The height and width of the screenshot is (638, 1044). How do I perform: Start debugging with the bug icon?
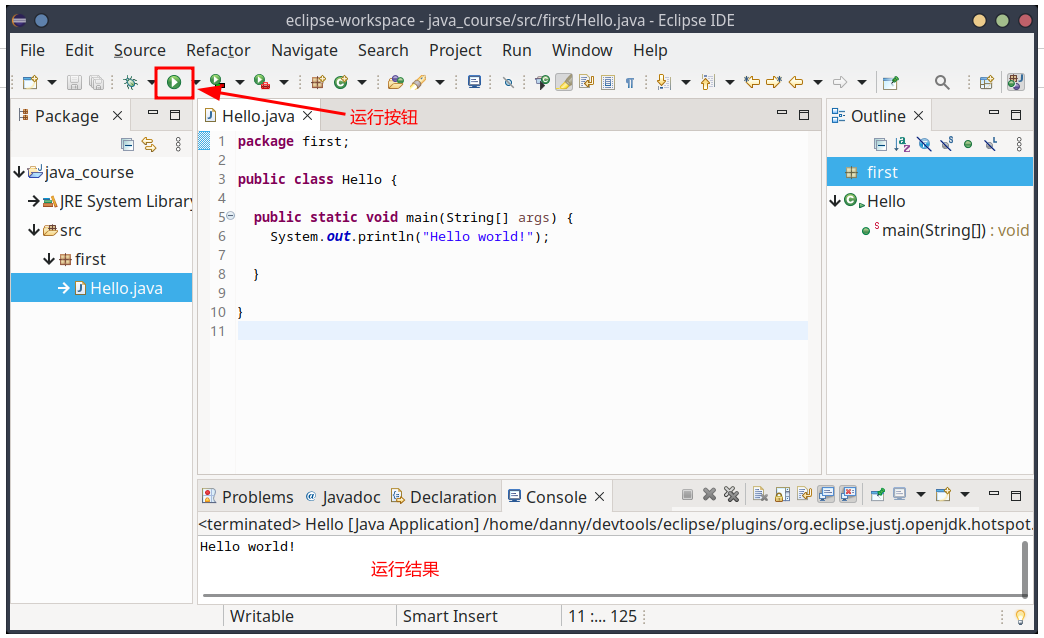(x=131, y=82)
